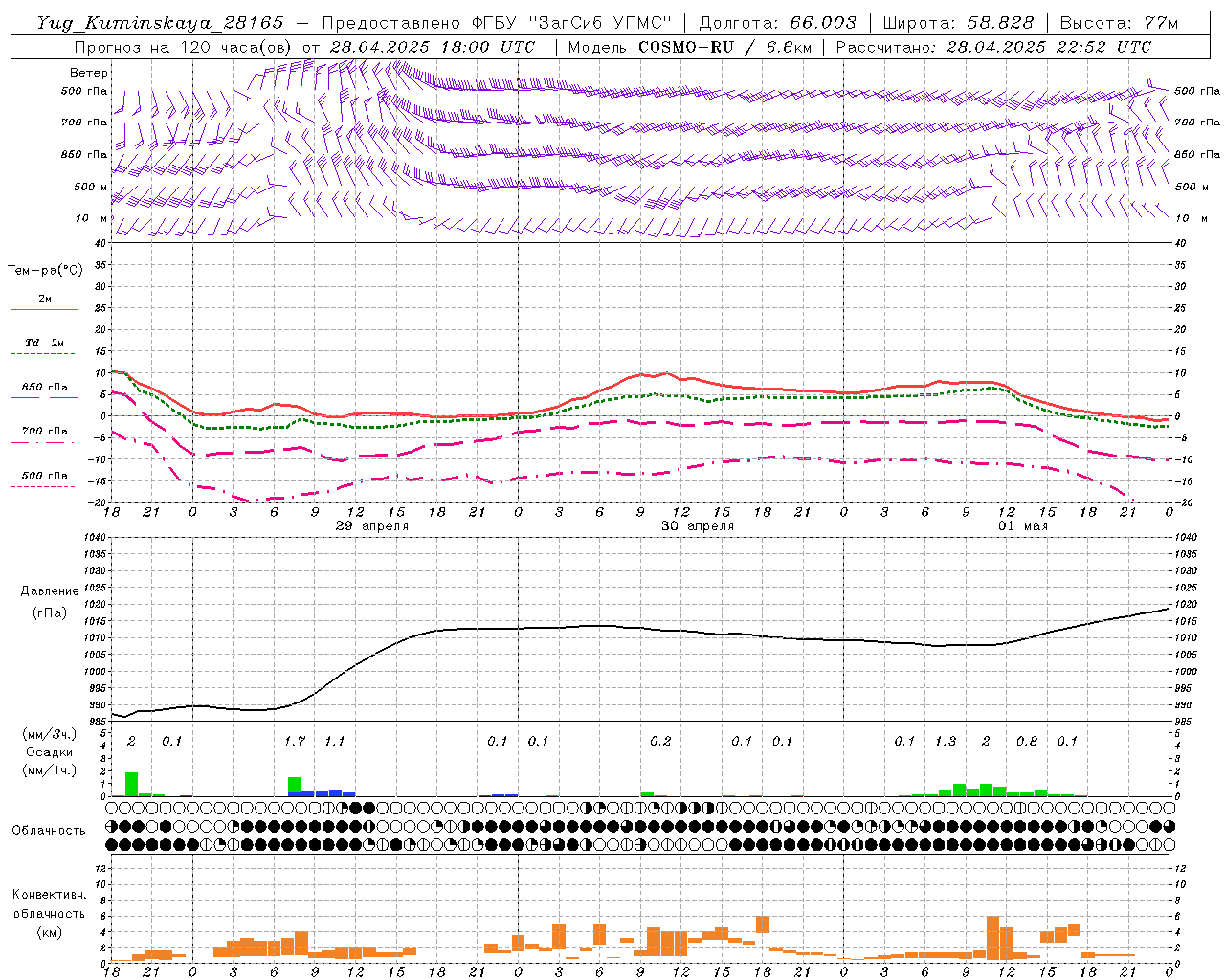Click the '1.7' three-hour precipitation value
1225x980 pixels.
point(295,742)
